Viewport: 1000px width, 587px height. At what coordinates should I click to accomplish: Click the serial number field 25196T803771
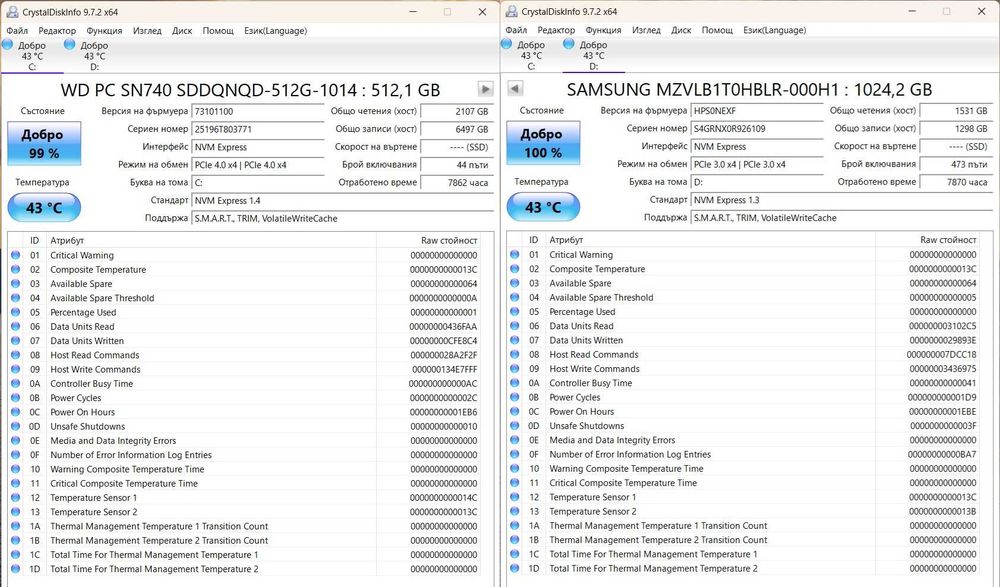[258, 129]
